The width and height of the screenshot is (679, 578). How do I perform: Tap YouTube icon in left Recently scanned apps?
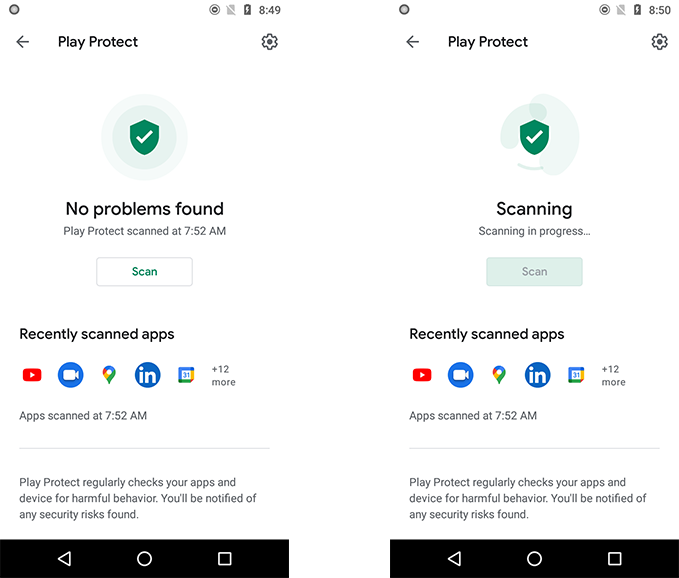tap(32, 375)
